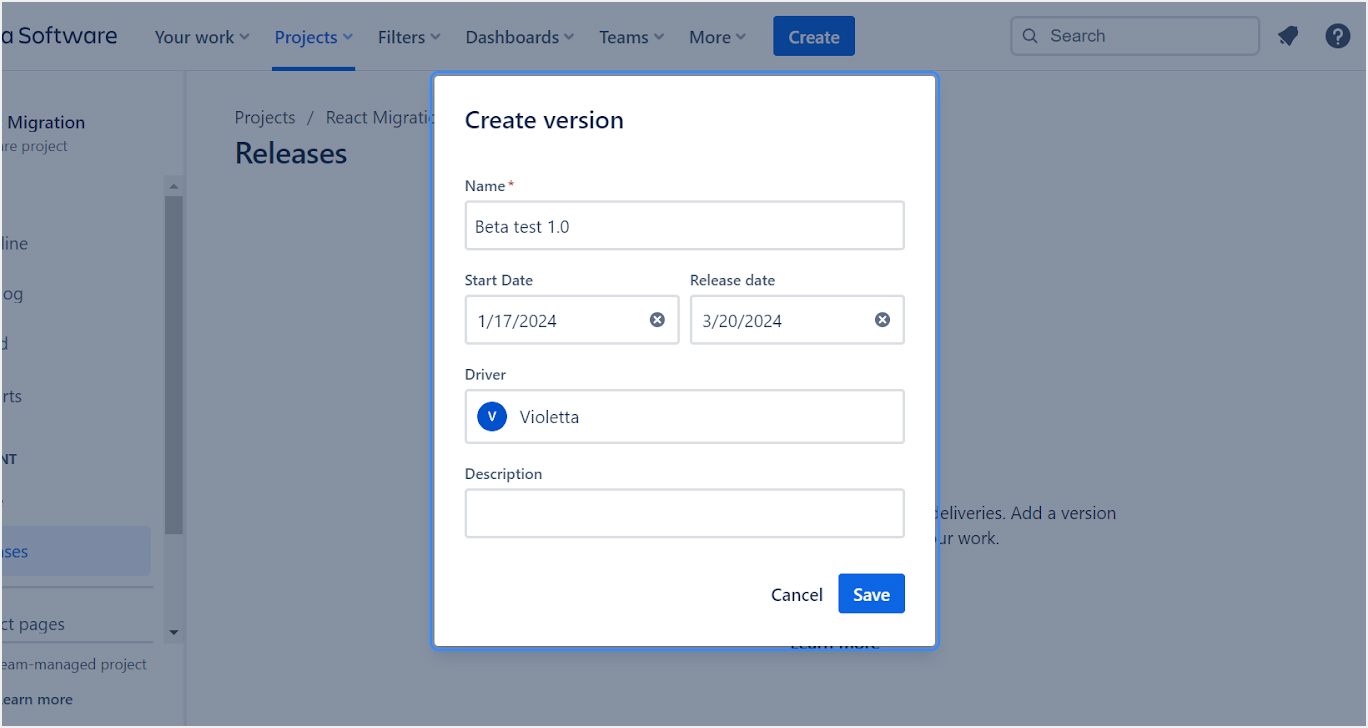Image resolution: width=1368 pixels, height=728 pixels.
Task: Save the new version
Action: click(x=870, y=594)
